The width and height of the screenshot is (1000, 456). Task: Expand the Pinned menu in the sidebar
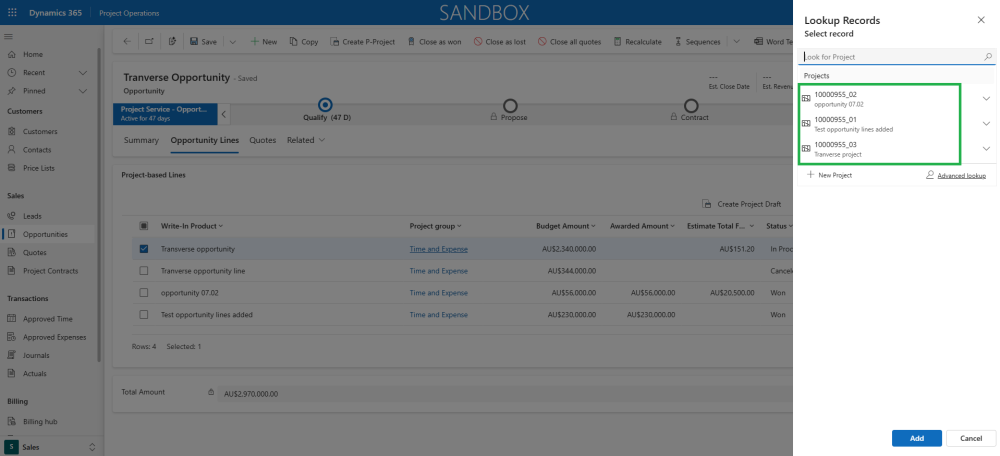(82, 91)
